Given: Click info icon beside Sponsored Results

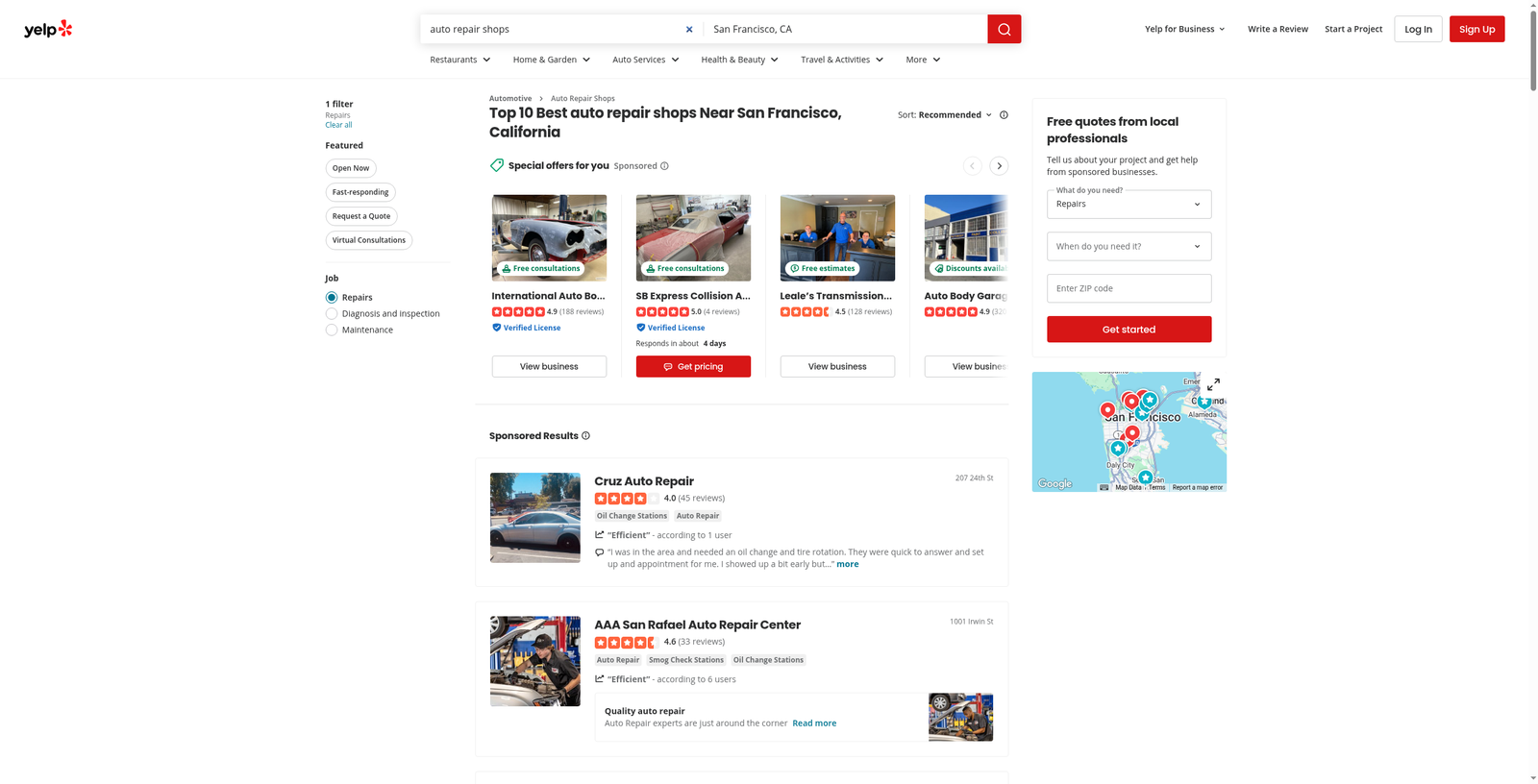Looking at the screenshot, I should [x=585, y=435].
